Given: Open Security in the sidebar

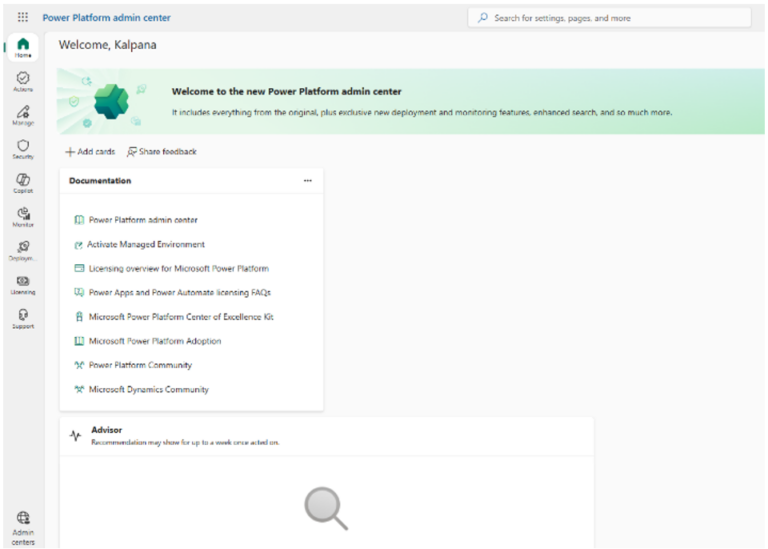Looking at the screenshot, I should point(23,149).
